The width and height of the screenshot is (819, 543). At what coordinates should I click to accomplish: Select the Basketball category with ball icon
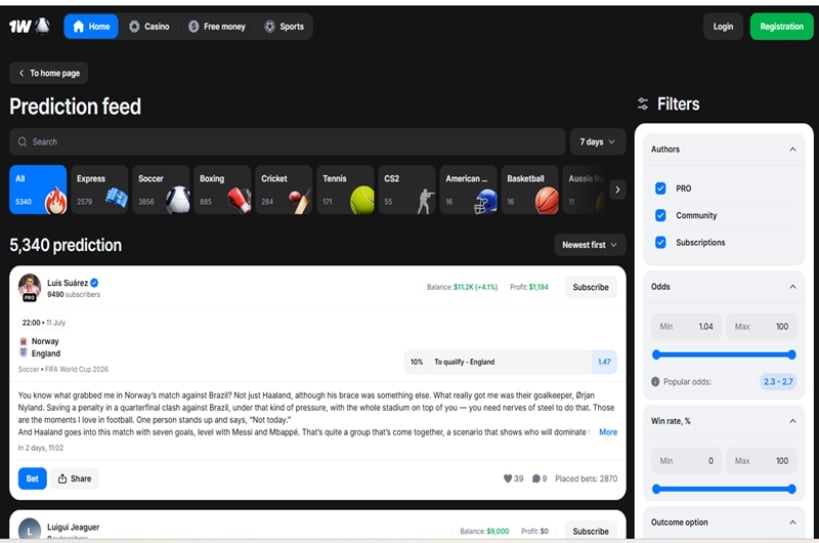pos(530,190)
